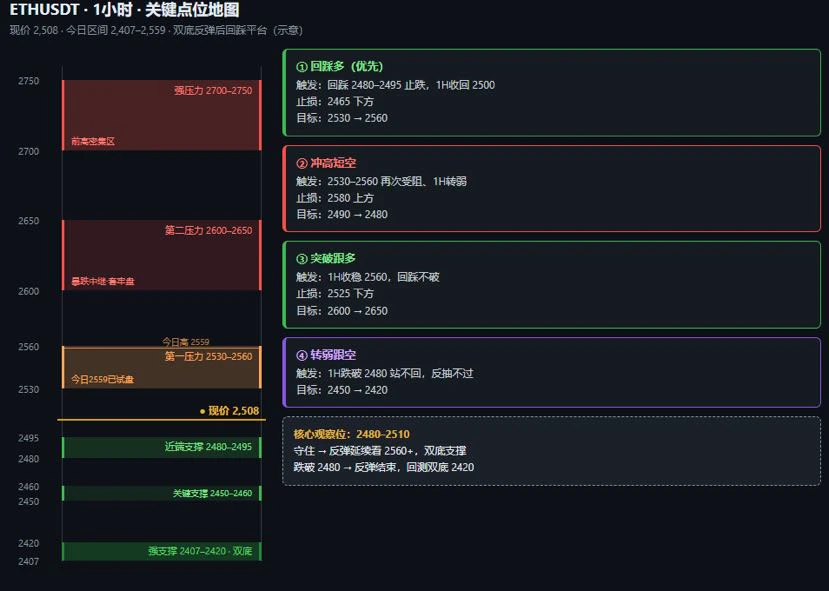Click the "止损：2465 下方" line
Image resolution: width=829 pixels, height=591 pixels.
pyautogui.click(x=335, y=101)
